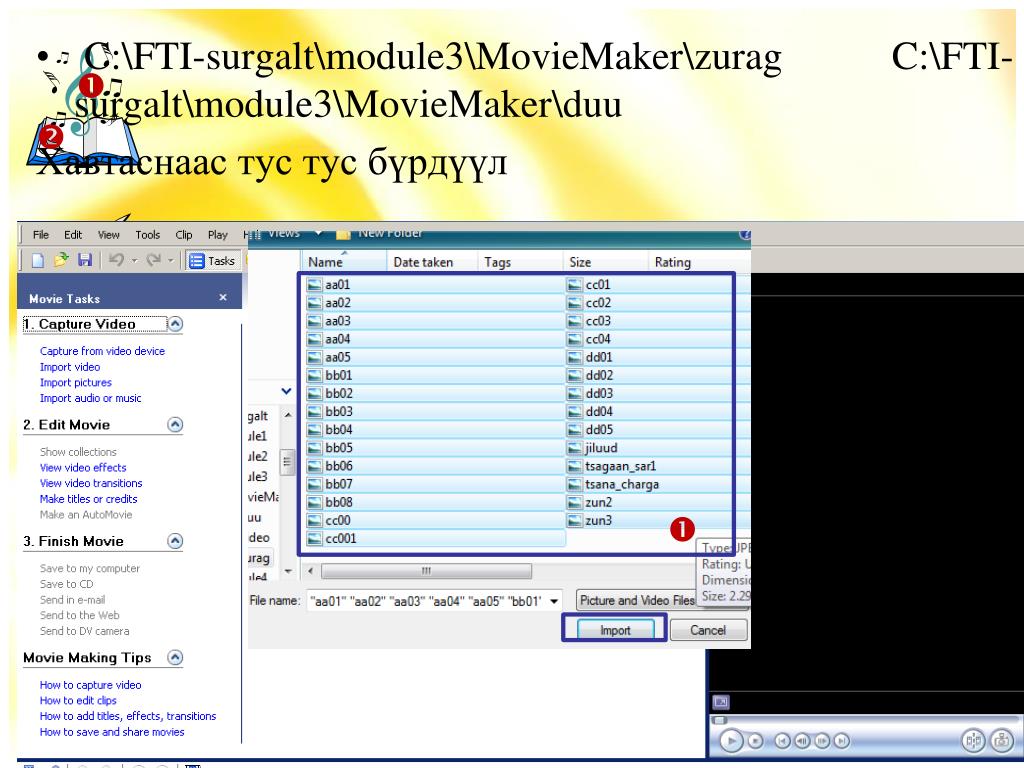Open the View menu
The image size is (1024, 768).
coord(108,234)
